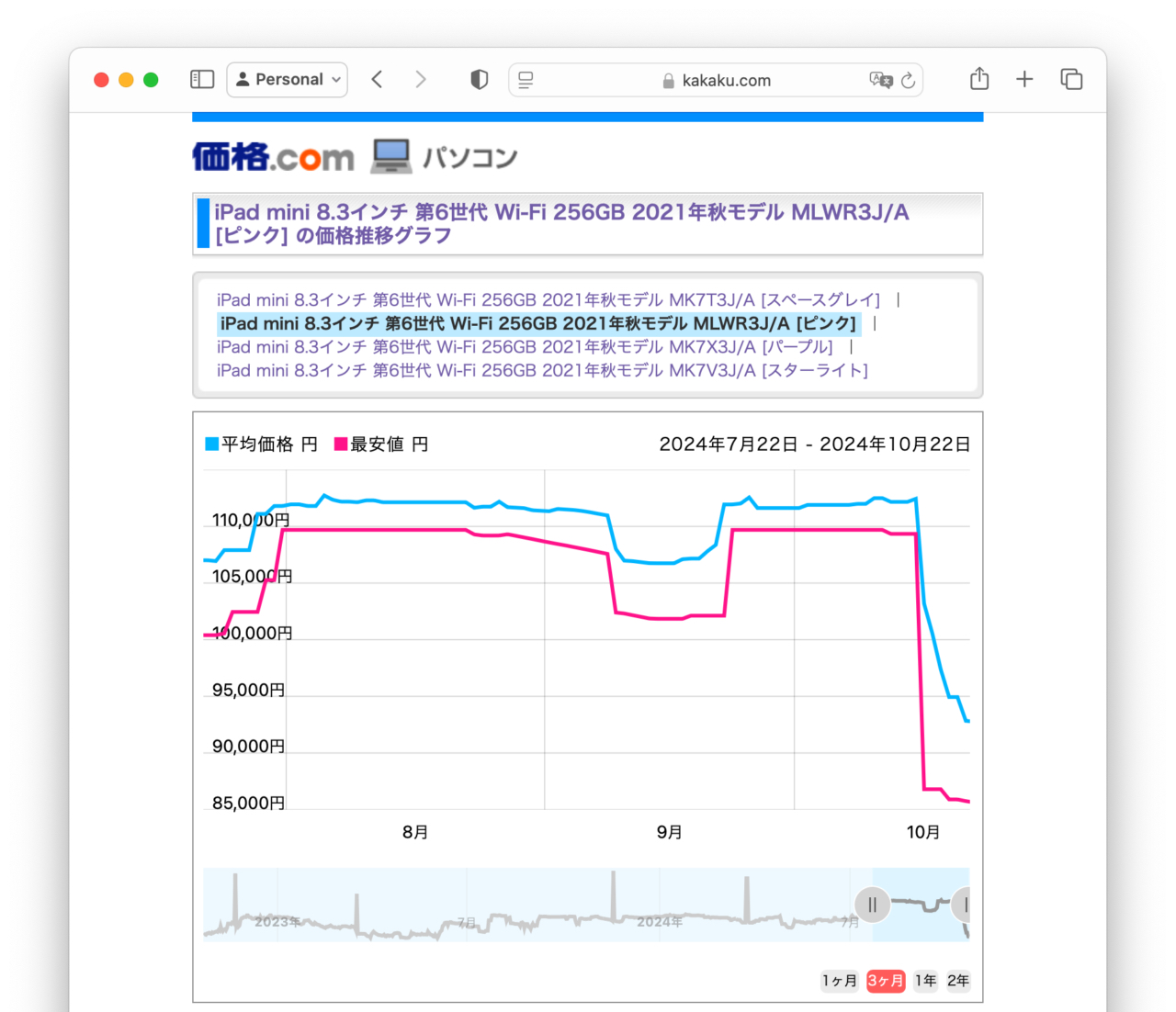Show the tab overview icon
The width and height of the screenshot is (1176, 1012).
pyautogui.click(x=1071, y=79)
